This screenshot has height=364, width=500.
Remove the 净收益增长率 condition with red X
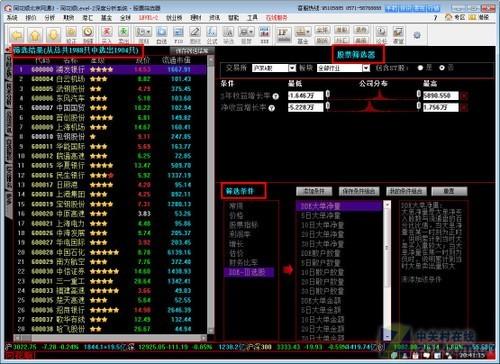click(464, 107)
